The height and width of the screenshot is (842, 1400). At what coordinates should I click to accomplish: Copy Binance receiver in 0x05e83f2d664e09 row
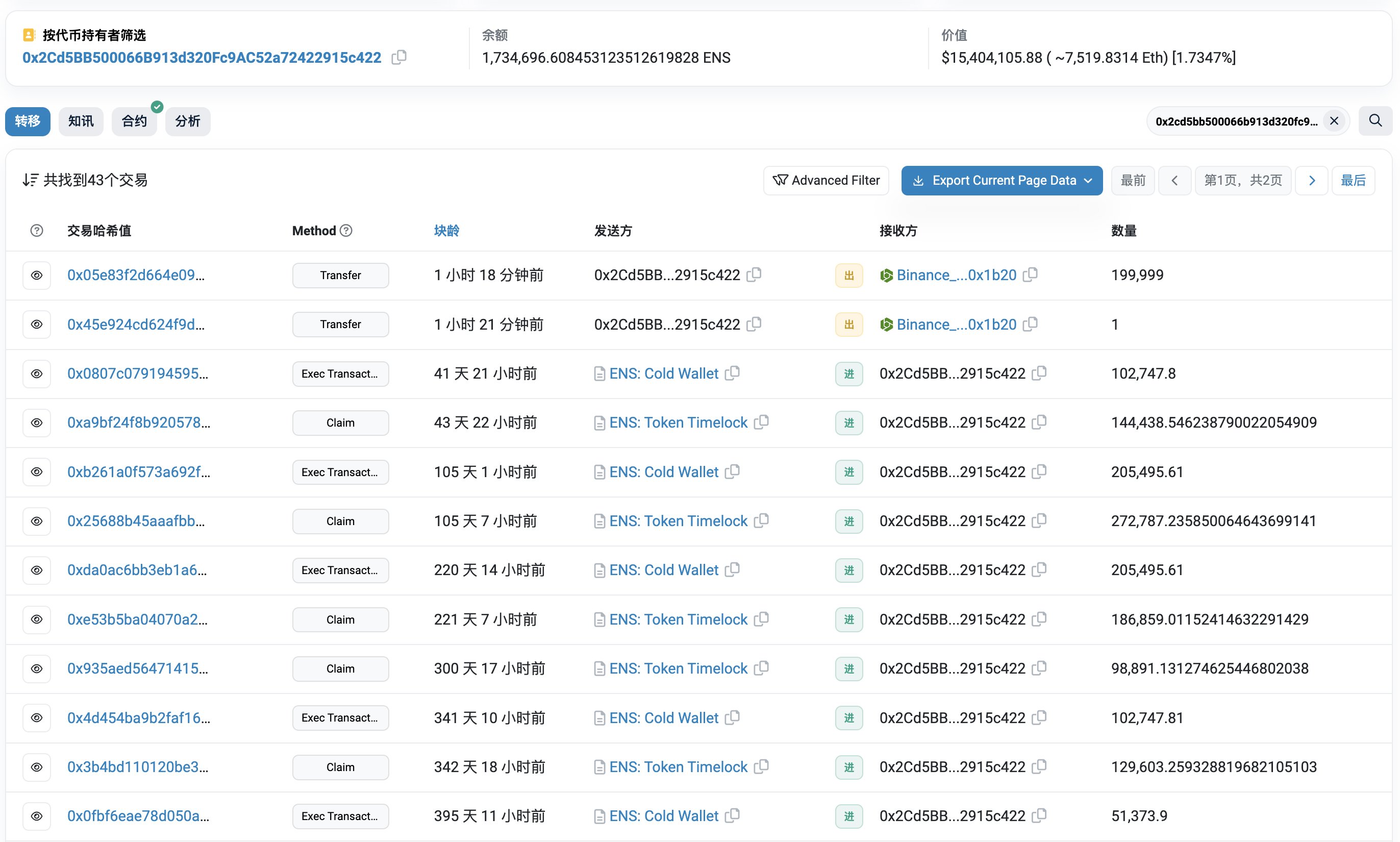(1030, 275)
